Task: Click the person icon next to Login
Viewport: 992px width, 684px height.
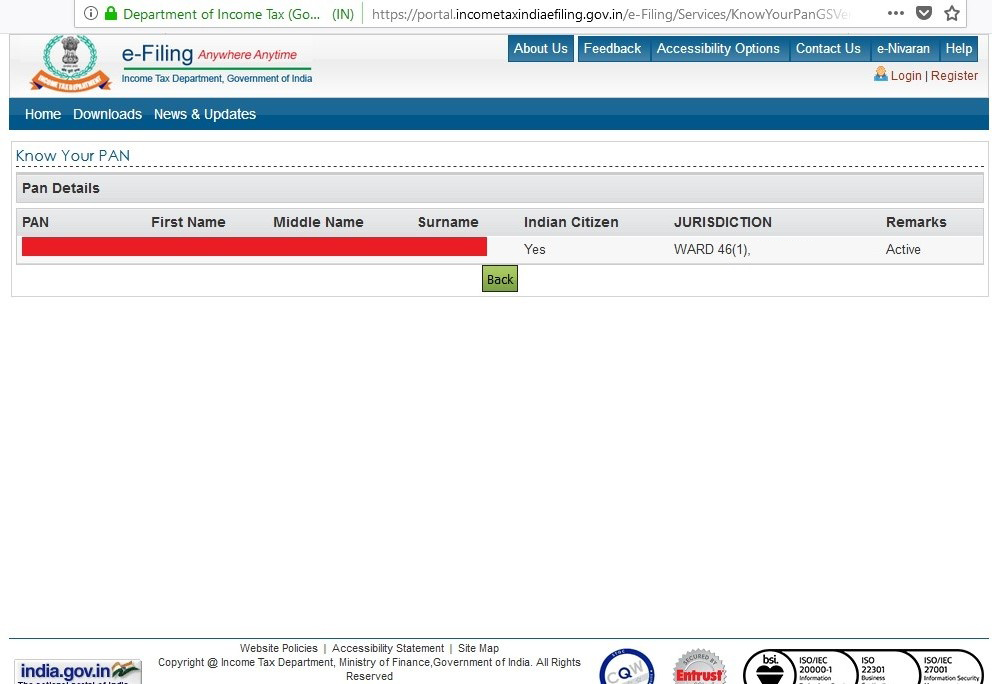Action: click(880, 75)
